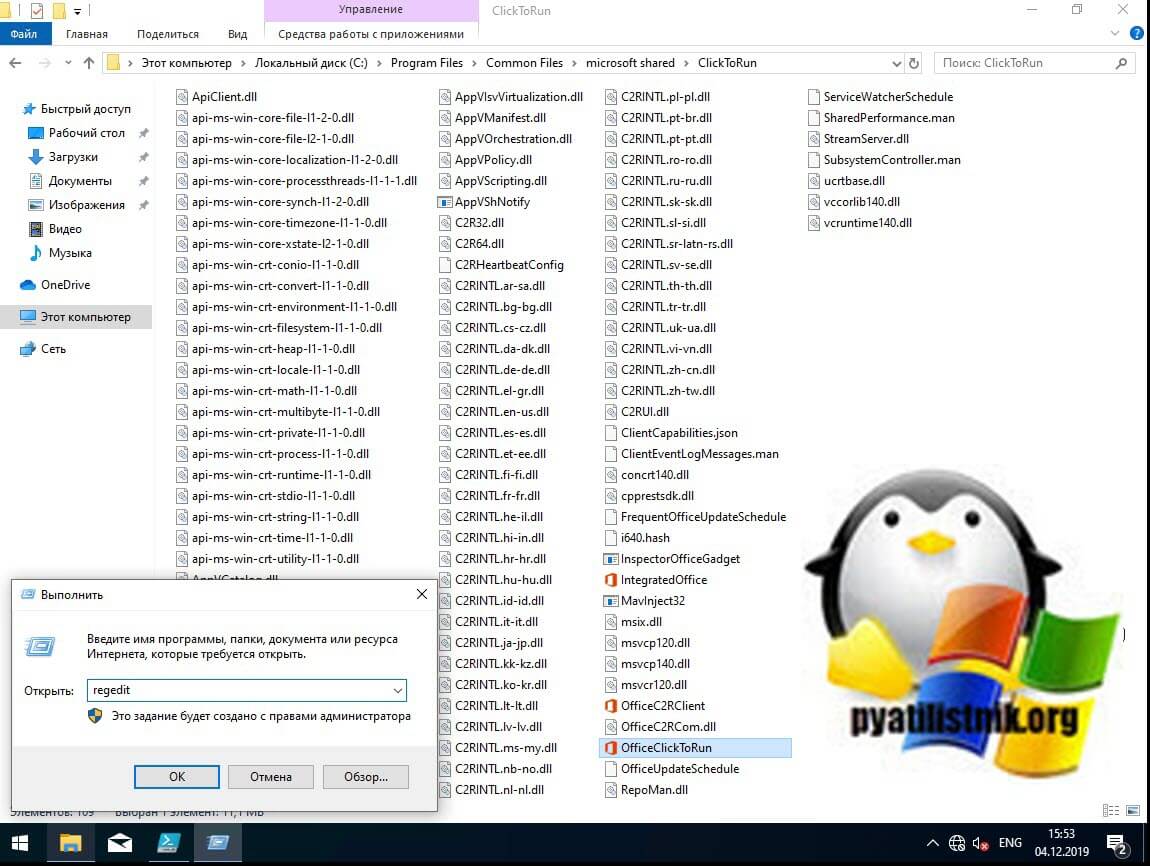Select the InspectorOfficeGadget executable icon

point(610,559)
